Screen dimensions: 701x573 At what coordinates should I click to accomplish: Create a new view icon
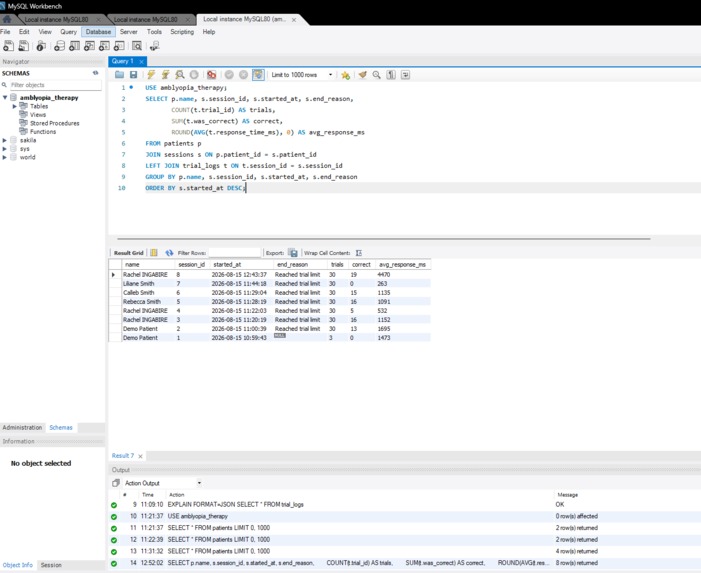tap(89, 46)
